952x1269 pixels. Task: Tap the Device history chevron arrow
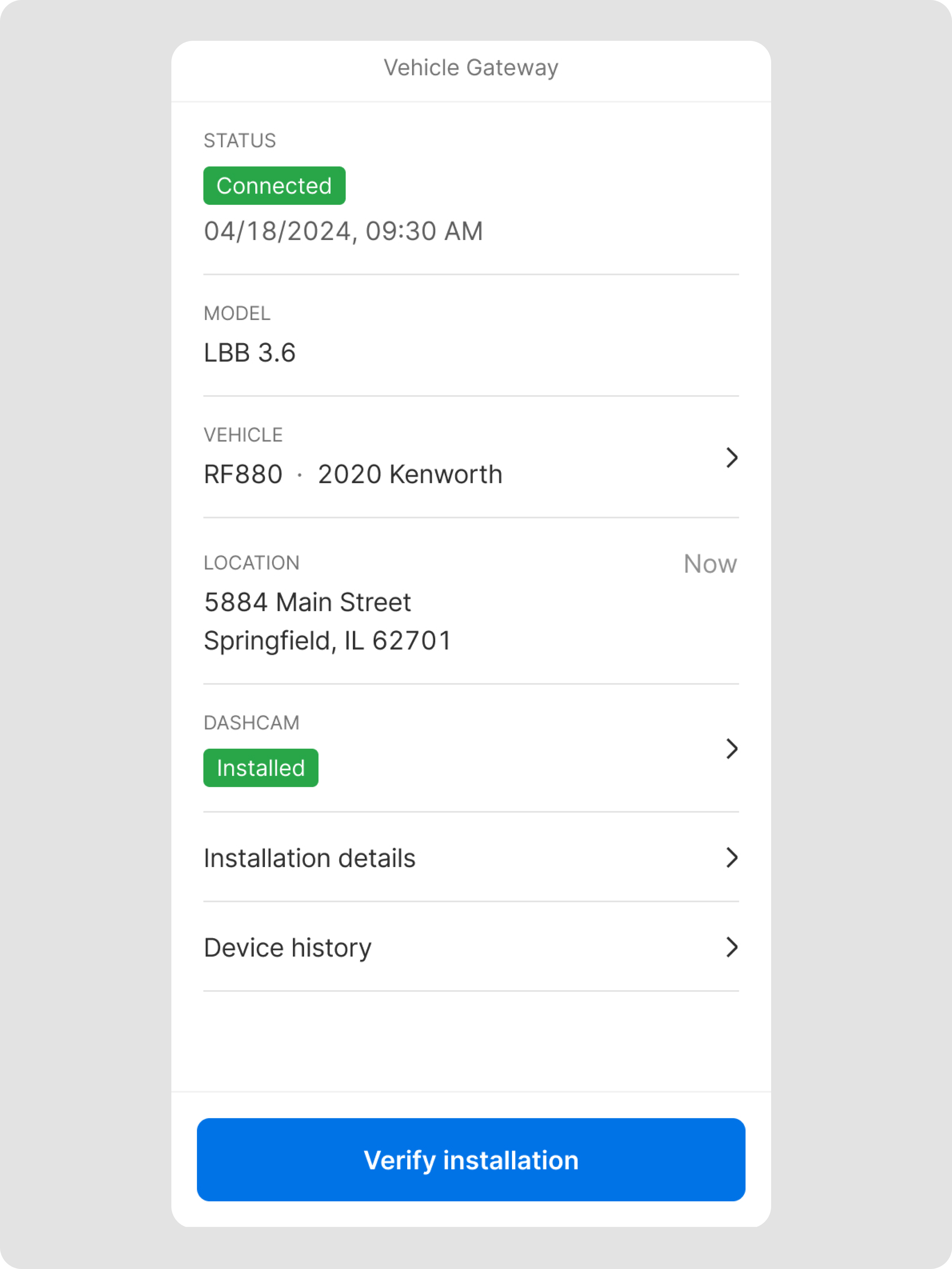731,947
